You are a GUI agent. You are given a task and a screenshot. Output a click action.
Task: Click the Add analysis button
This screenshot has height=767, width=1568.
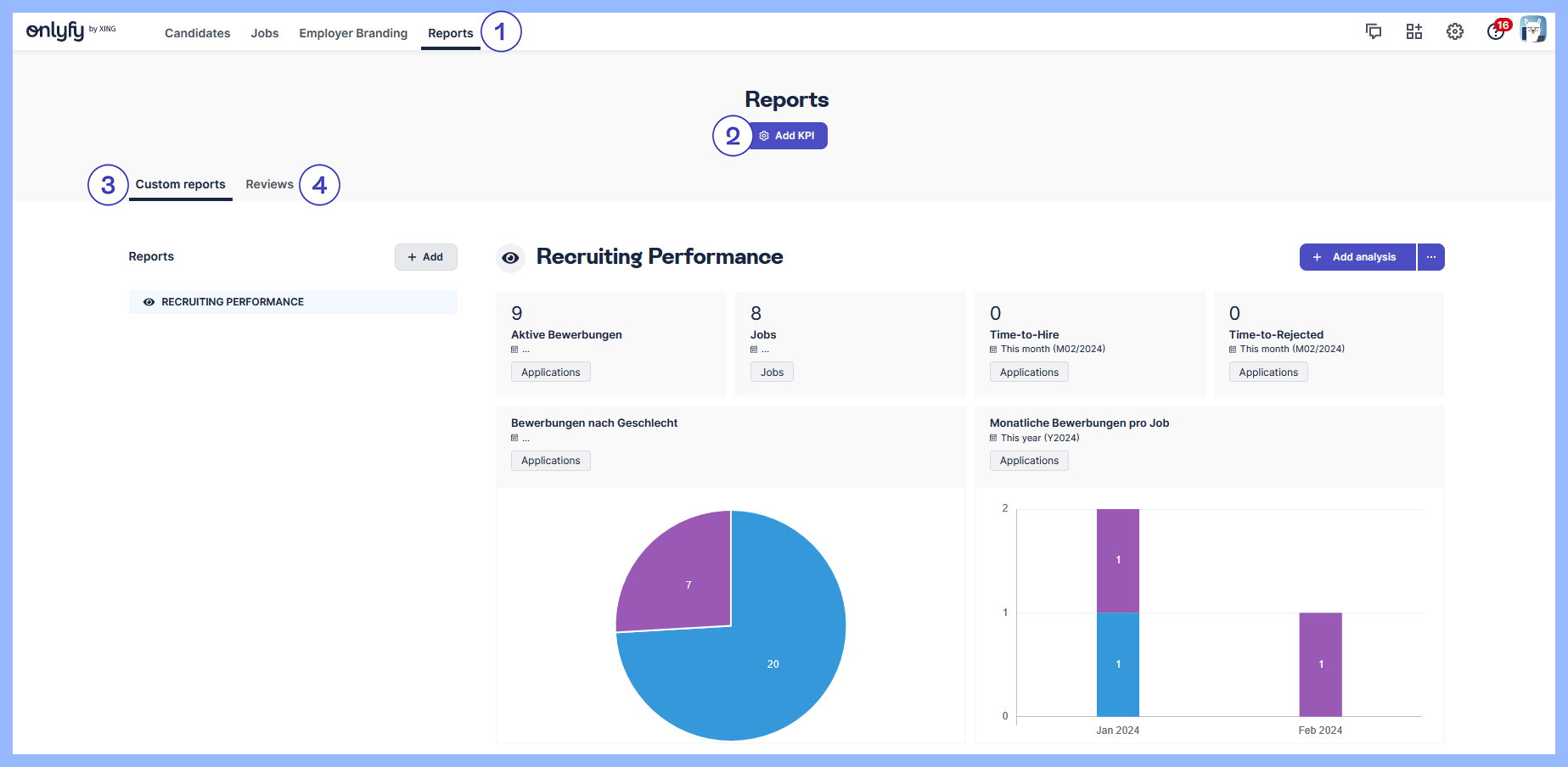[1357, 257]
